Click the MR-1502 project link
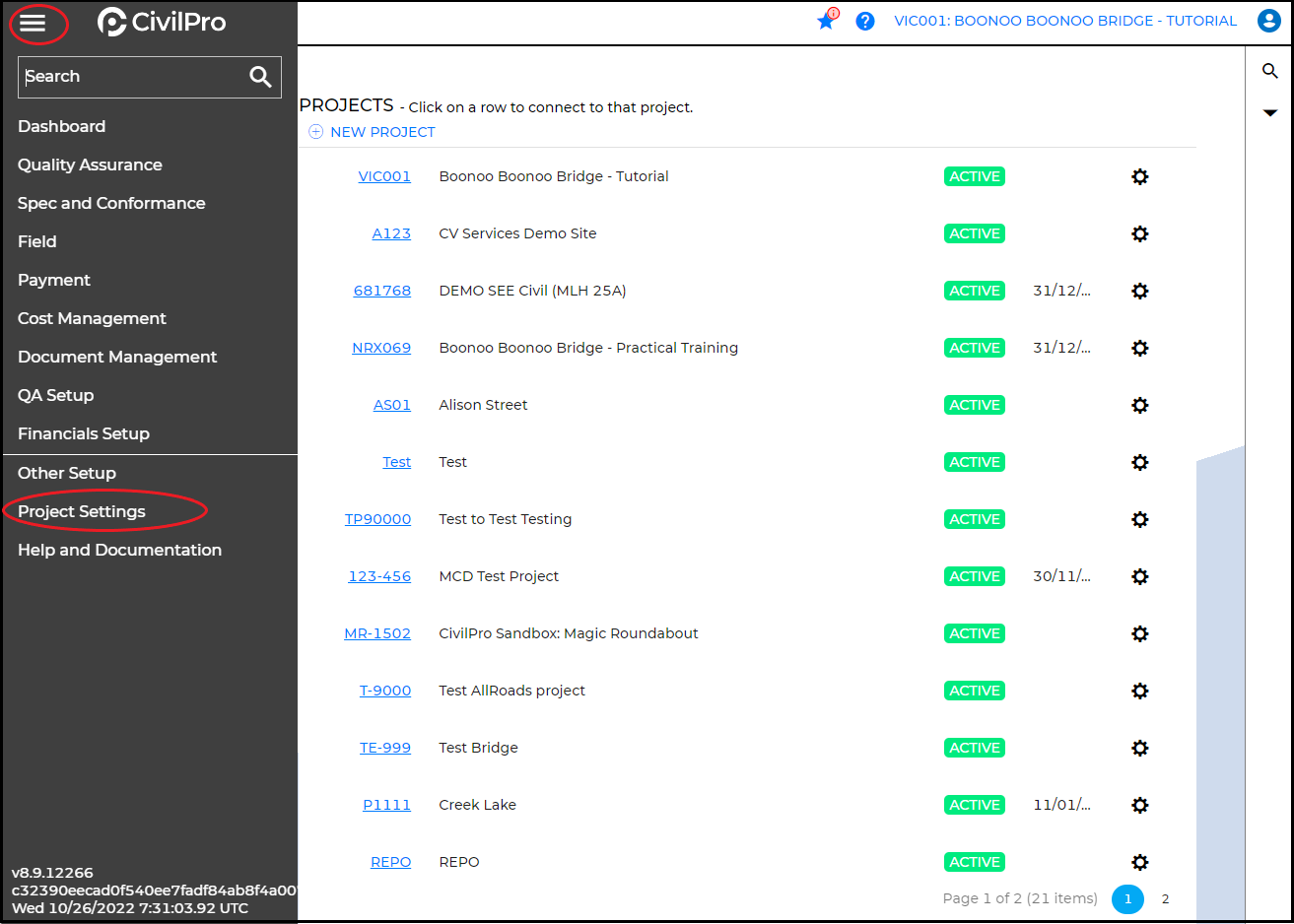Screen dimensions: 1294x924 point(377,633)
